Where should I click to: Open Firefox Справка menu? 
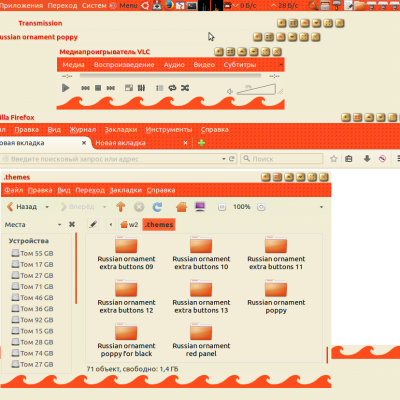click(215, 130)
